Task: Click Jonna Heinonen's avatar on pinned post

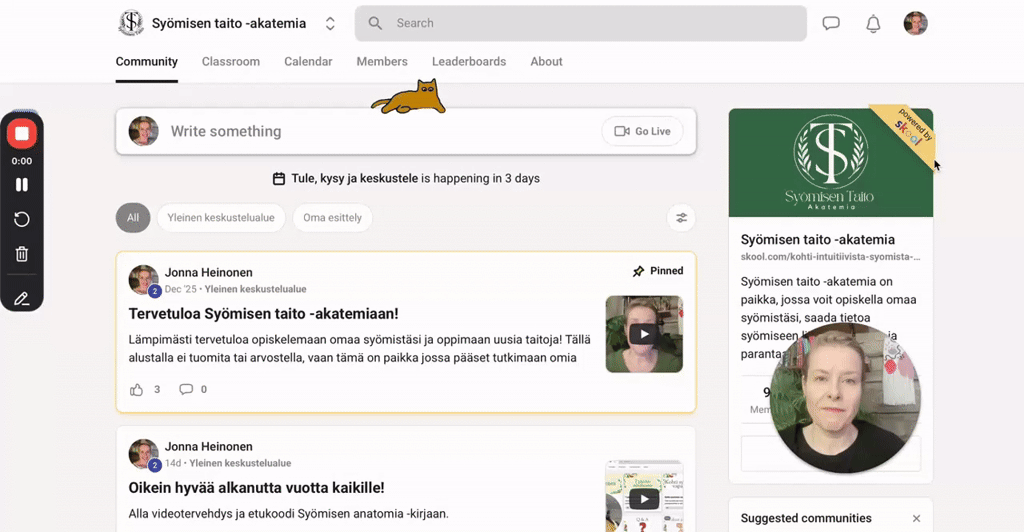Action: click(x=144, y=280)
